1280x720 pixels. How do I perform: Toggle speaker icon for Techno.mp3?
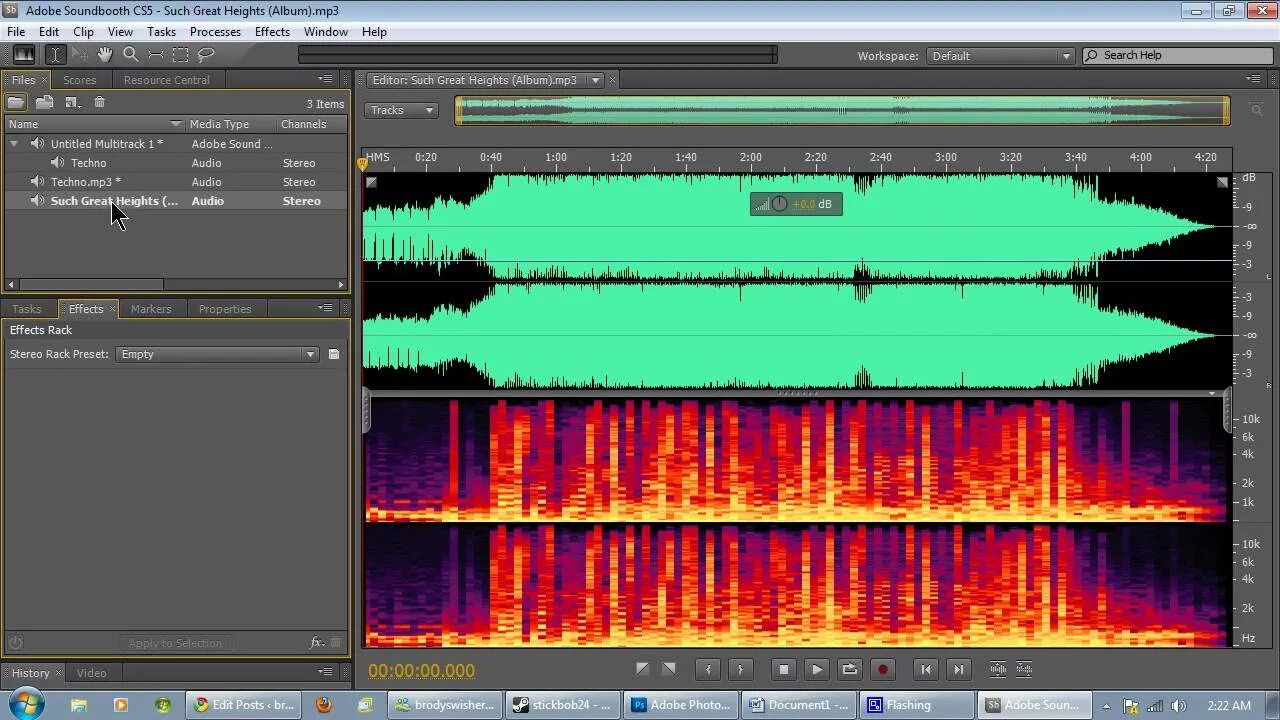click(37, 182)
